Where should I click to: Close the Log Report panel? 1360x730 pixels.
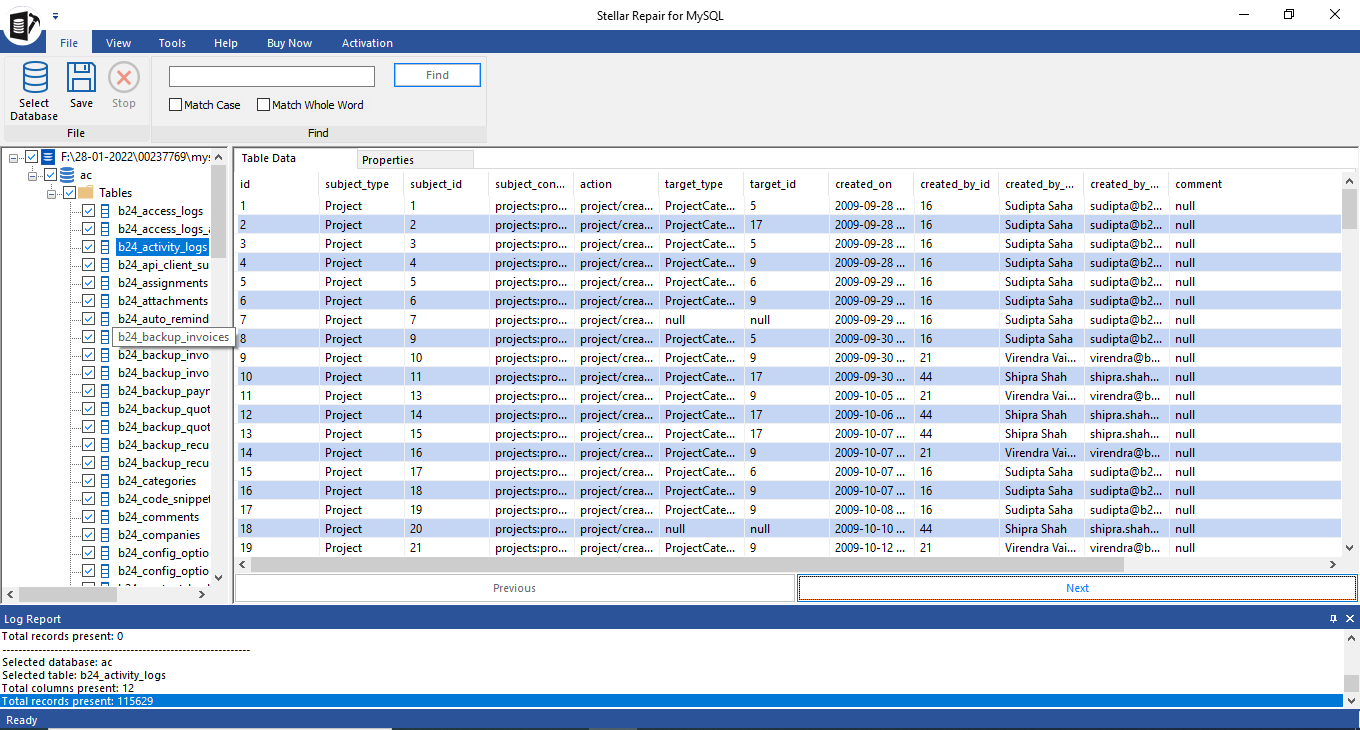tap(1349, 619)
